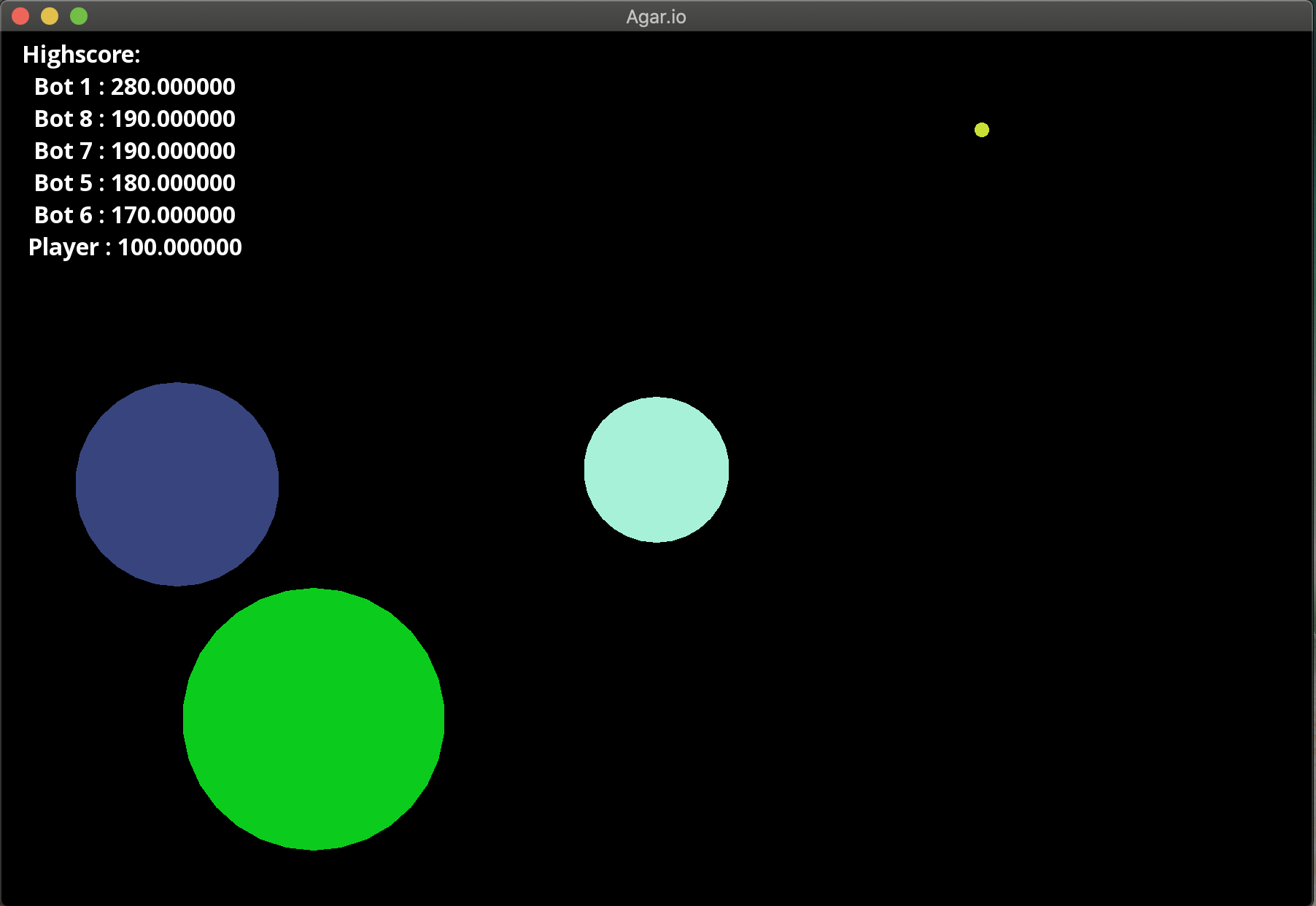The image size is (1316, 906).
Task: Maximize the Agar.io window
Action: (x=79, y=16)
